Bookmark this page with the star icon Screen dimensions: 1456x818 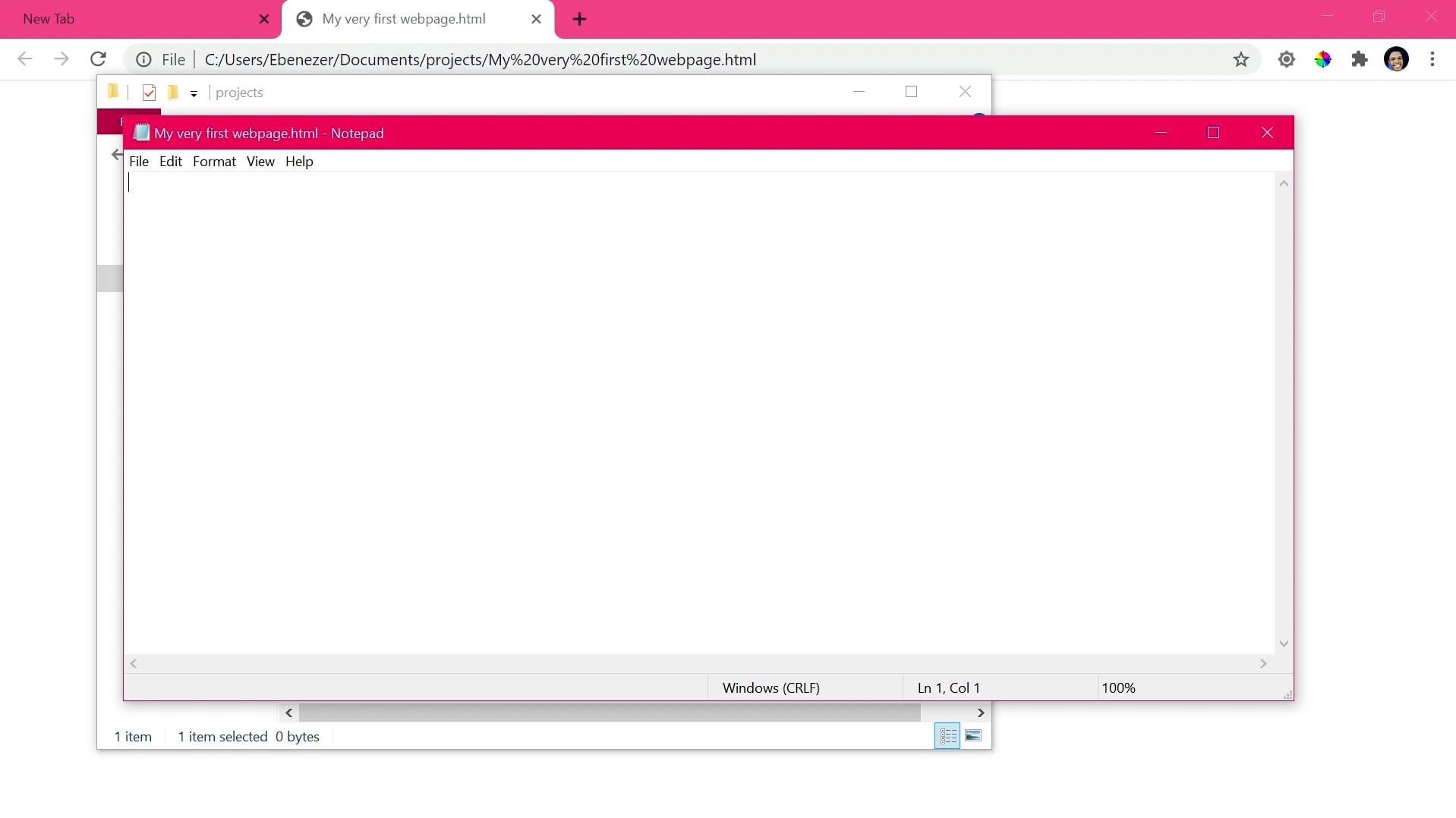[x=1240, y=59]
